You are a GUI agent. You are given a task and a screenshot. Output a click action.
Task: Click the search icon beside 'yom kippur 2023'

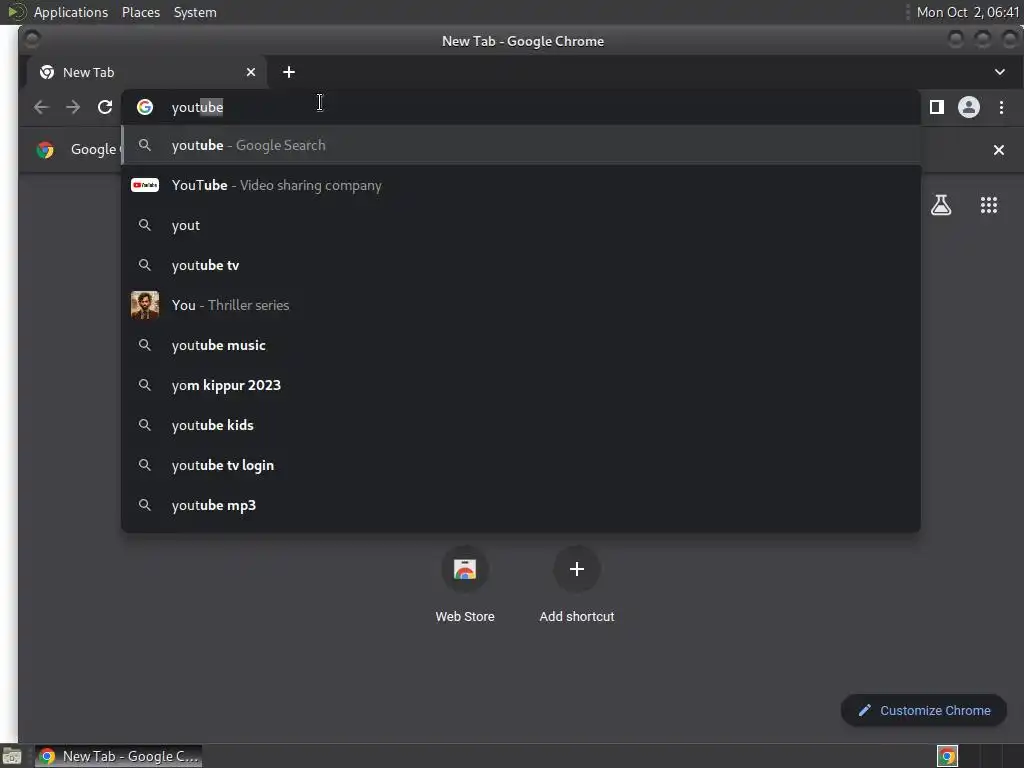click(x=145, y=385)
